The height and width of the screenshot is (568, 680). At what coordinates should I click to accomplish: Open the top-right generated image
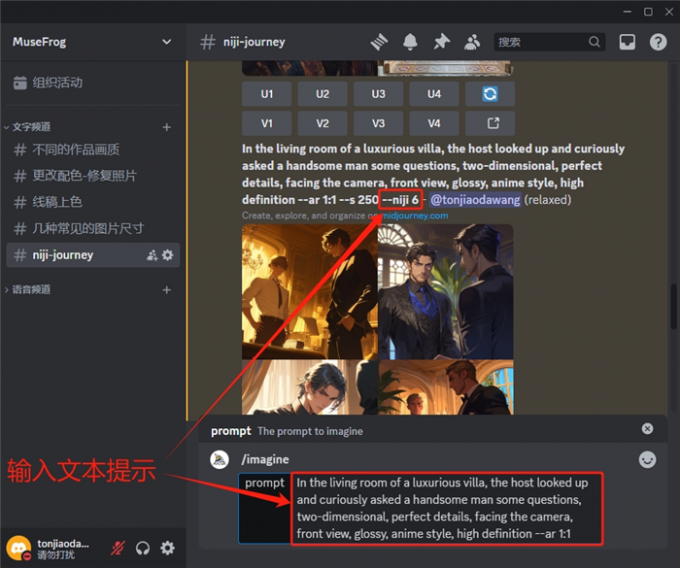click(x=446, y=292)
